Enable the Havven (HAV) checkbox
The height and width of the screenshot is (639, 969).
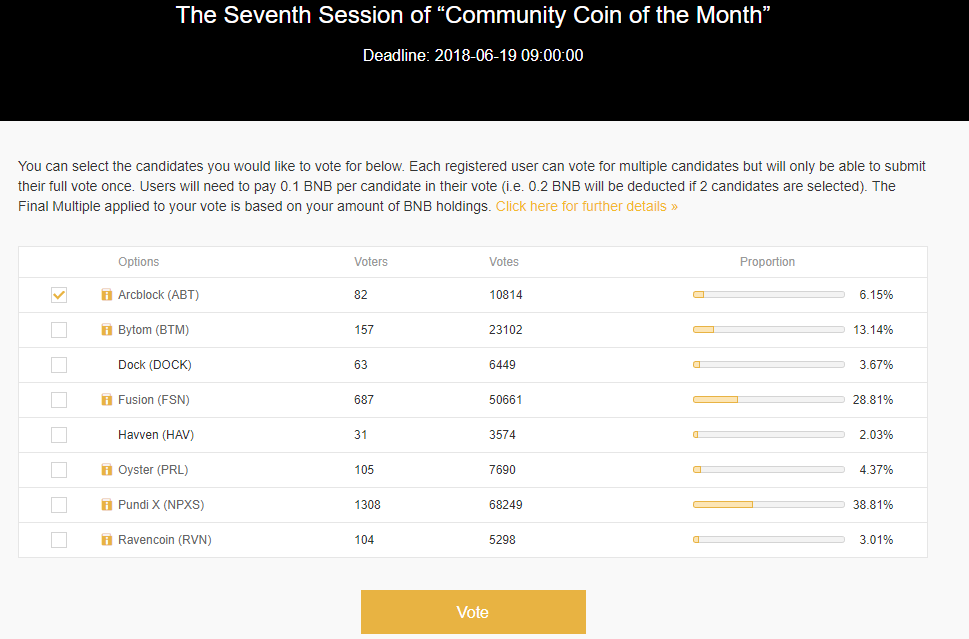click(x=59, y=435)
